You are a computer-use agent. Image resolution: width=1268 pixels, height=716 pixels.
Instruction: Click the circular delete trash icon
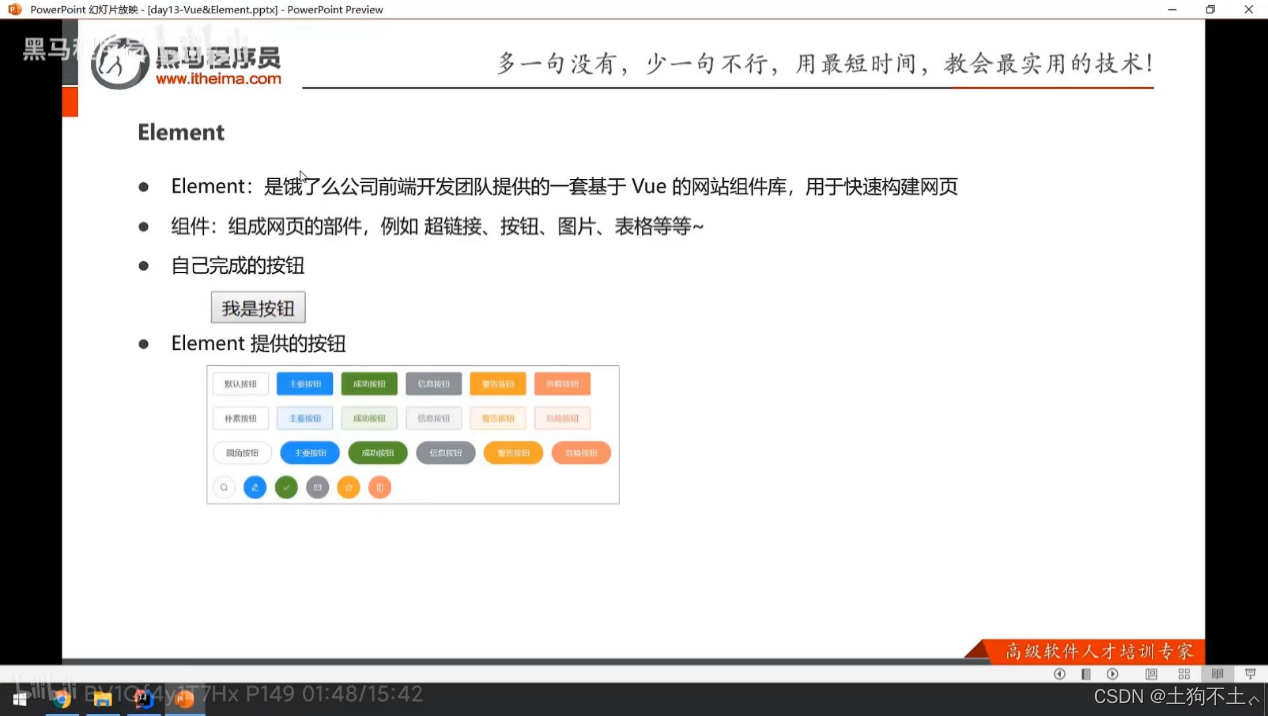[380, 487]
